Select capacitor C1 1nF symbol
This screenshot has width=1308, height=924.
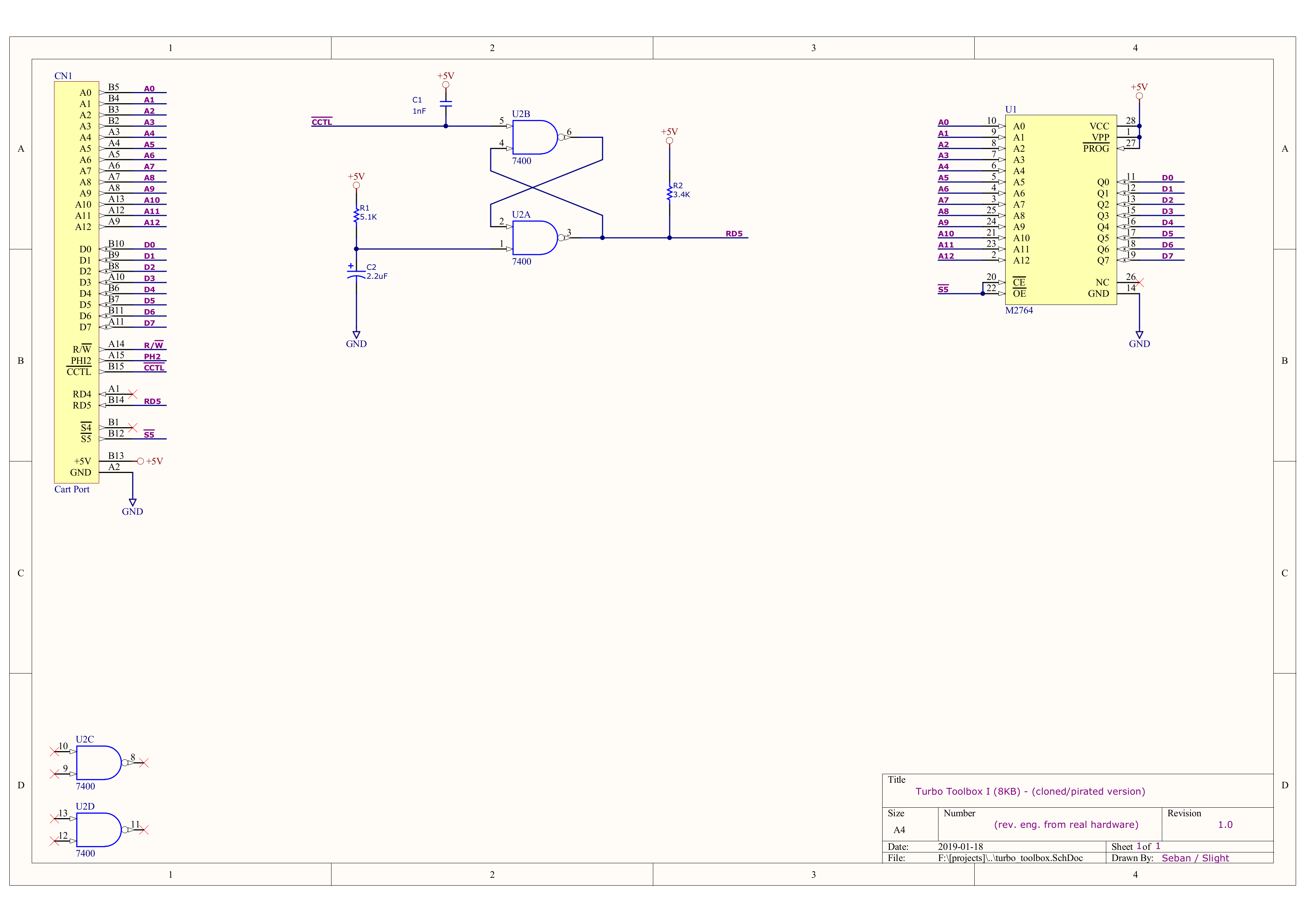click(446, 104)
